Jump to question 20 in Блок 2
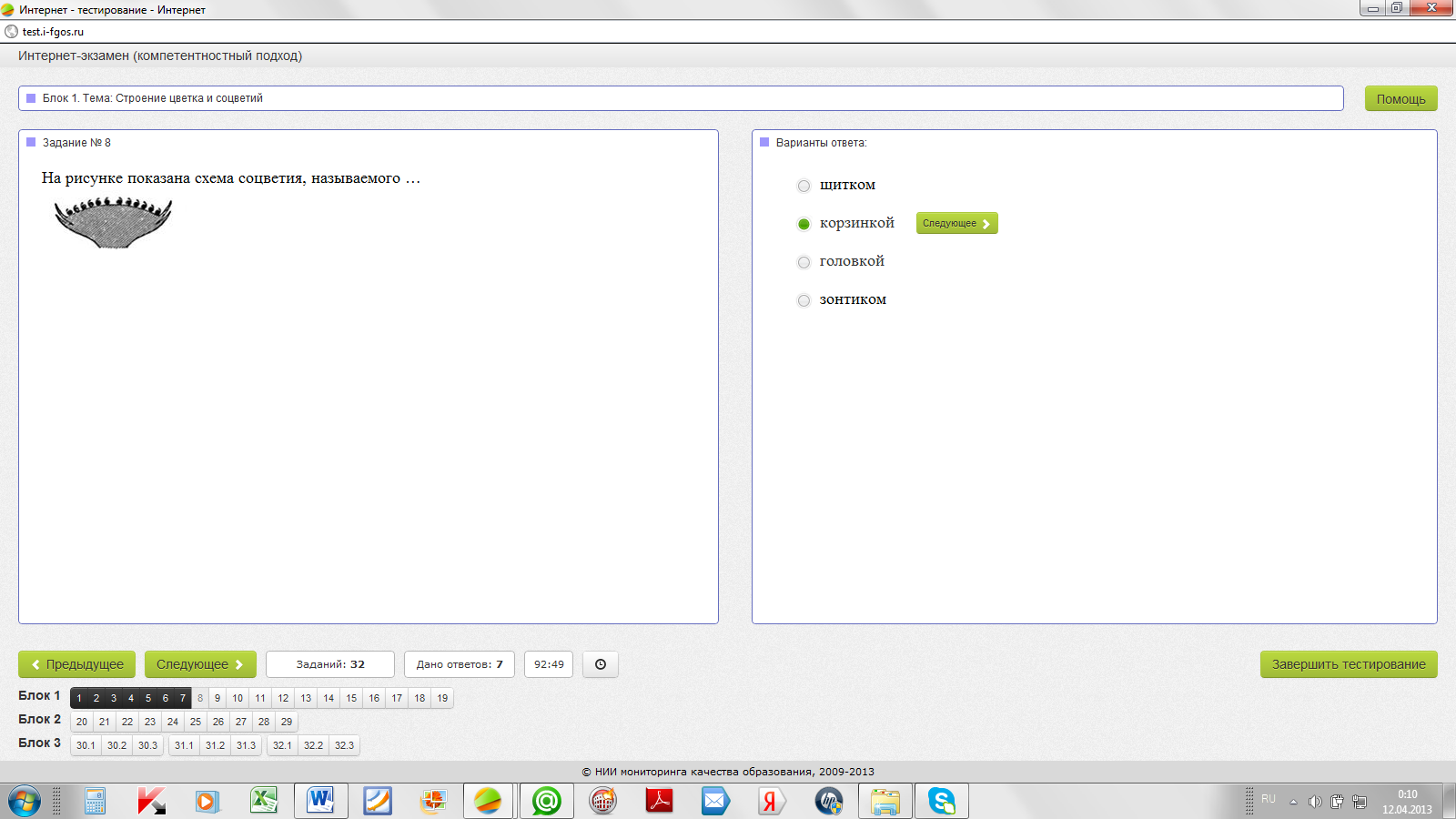 coord(82,722)
